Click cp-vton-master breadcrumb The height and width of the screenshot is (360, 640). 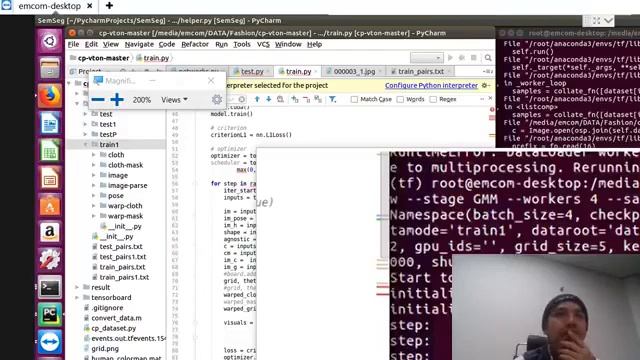coord(103,58)
